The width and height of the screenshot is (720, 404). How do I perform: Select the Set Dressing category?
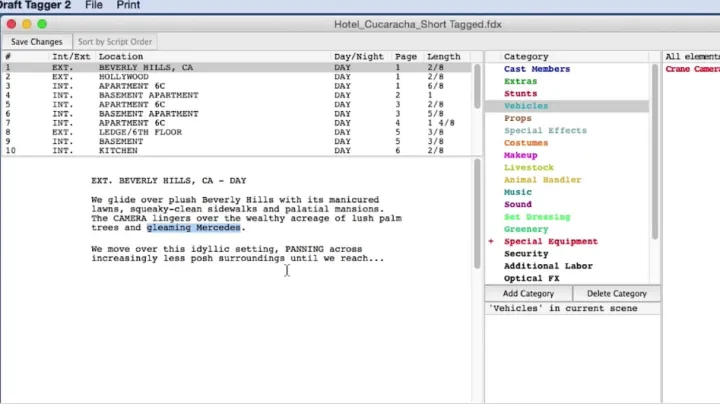[536, 217]
